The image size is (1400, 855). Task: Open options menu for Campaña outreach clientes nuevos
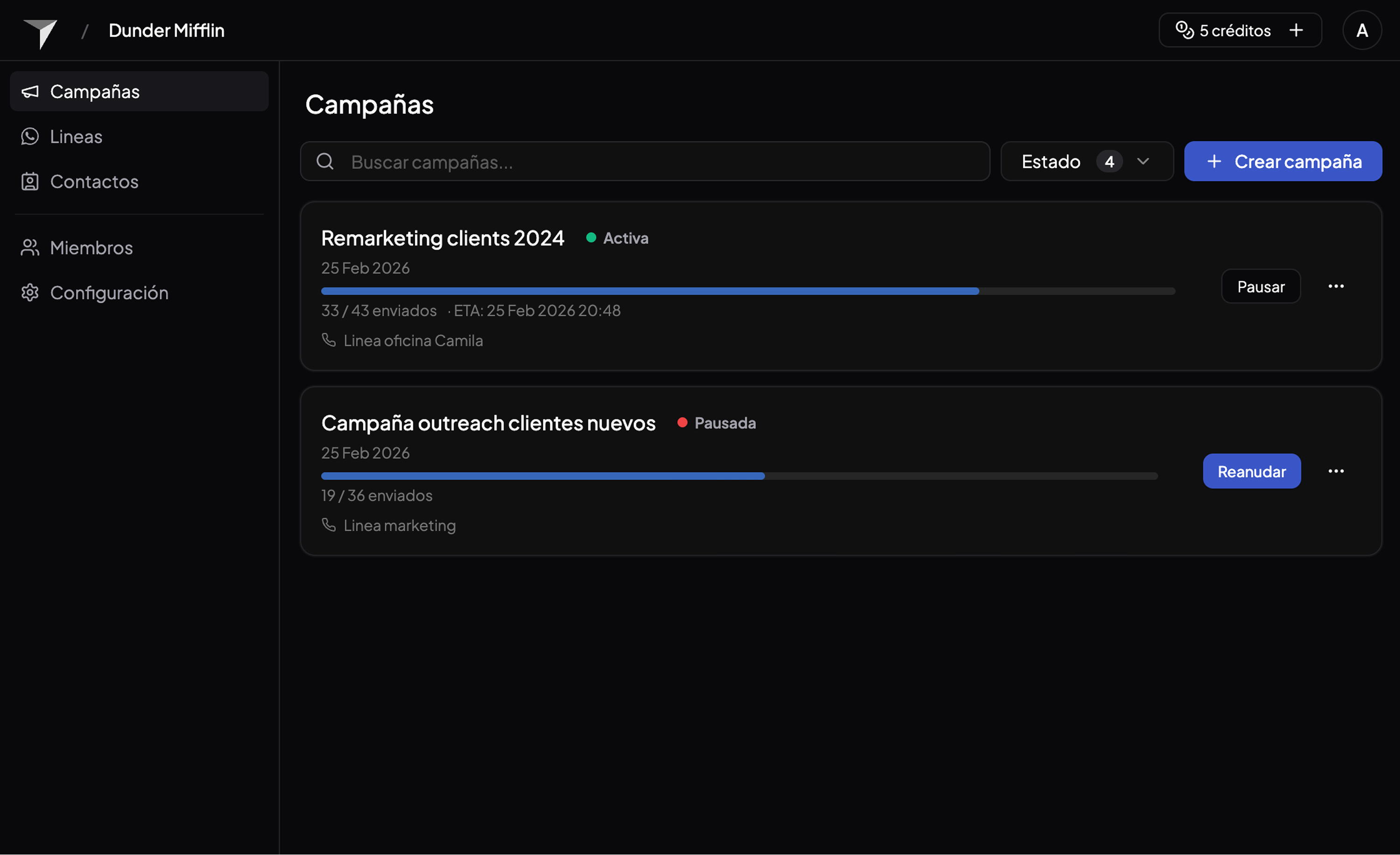(x=1336, y=471)
